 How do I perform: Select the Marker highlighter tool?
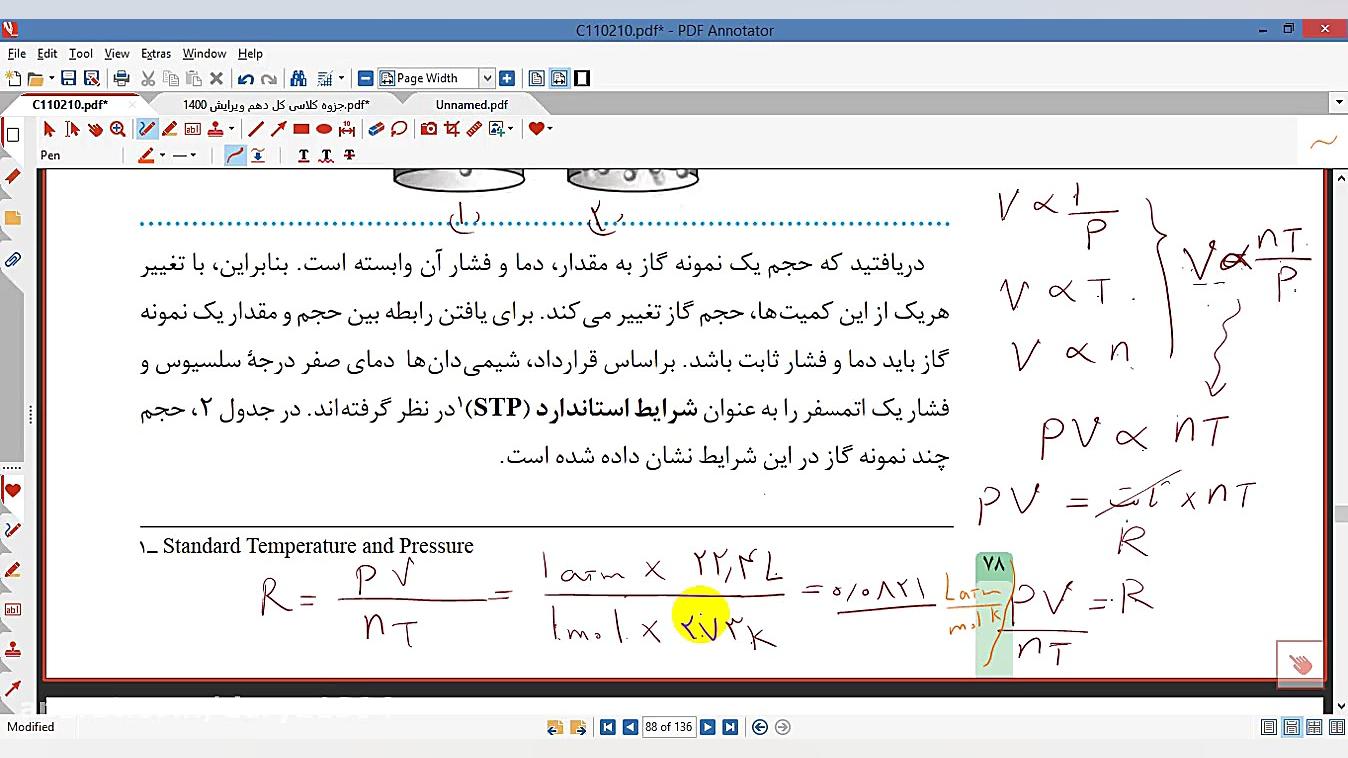169,129
